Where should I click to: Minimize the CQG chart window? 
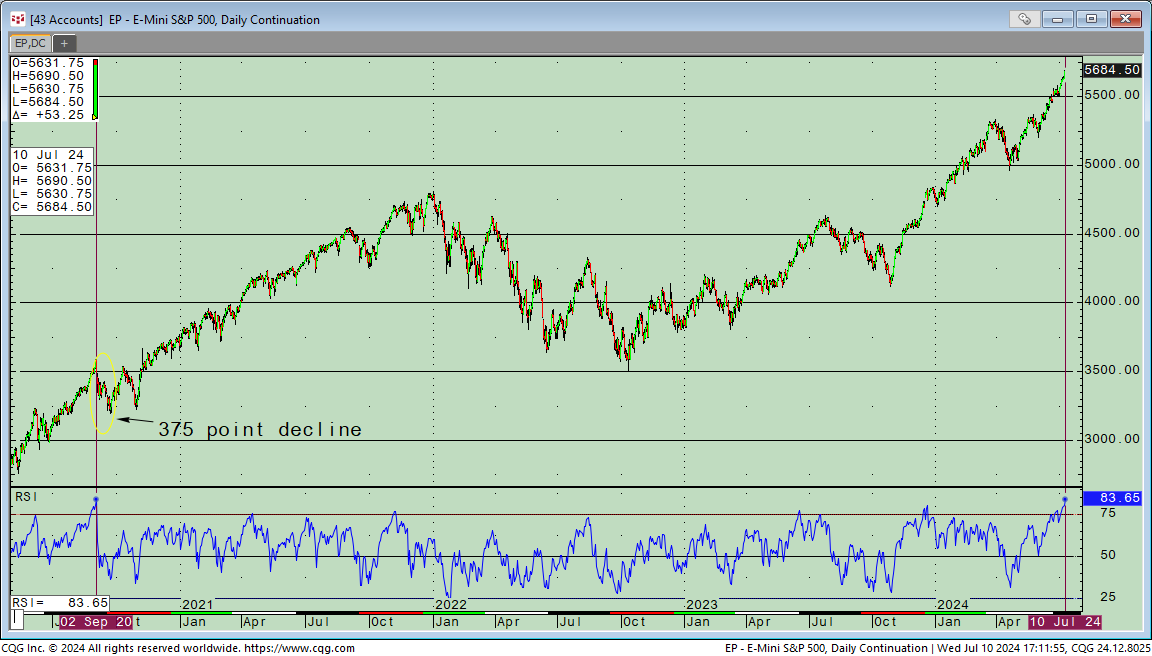[x=1059, y=20]
